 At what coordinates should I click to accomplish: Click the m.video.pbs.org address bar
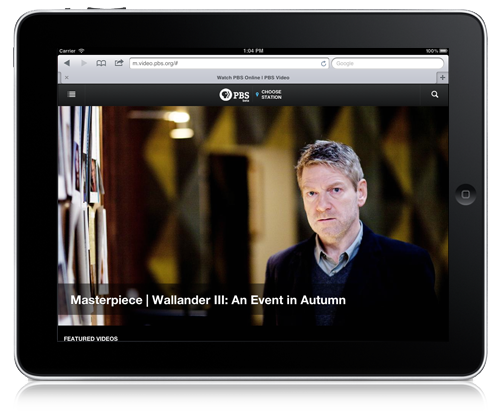[x=229, y=63]
